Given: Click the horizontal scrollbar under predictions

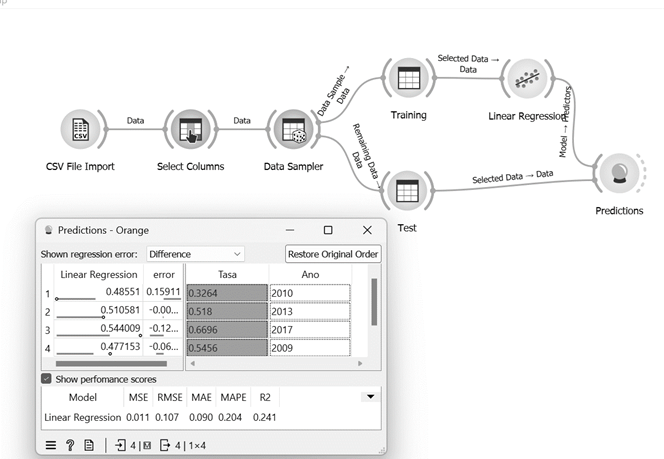Looking at the screenshot, I should [x=110, y=363].
